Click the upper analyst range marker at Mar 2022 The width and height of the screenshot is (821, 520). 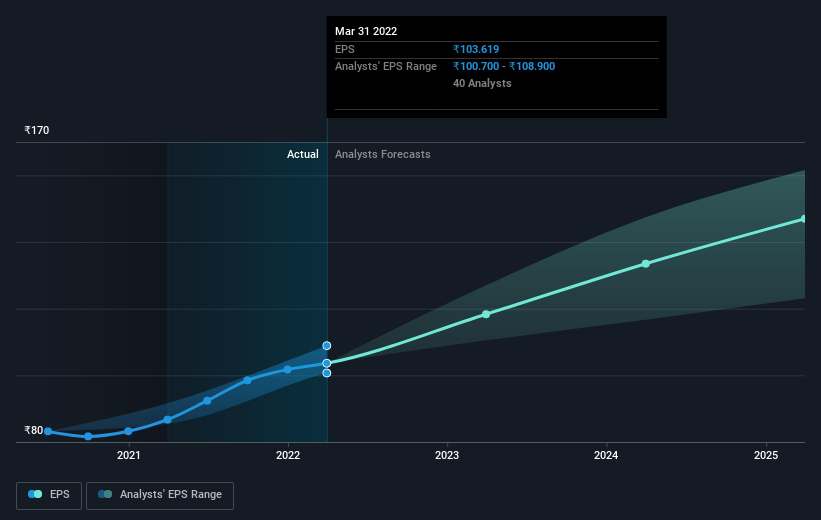[327, 346]
